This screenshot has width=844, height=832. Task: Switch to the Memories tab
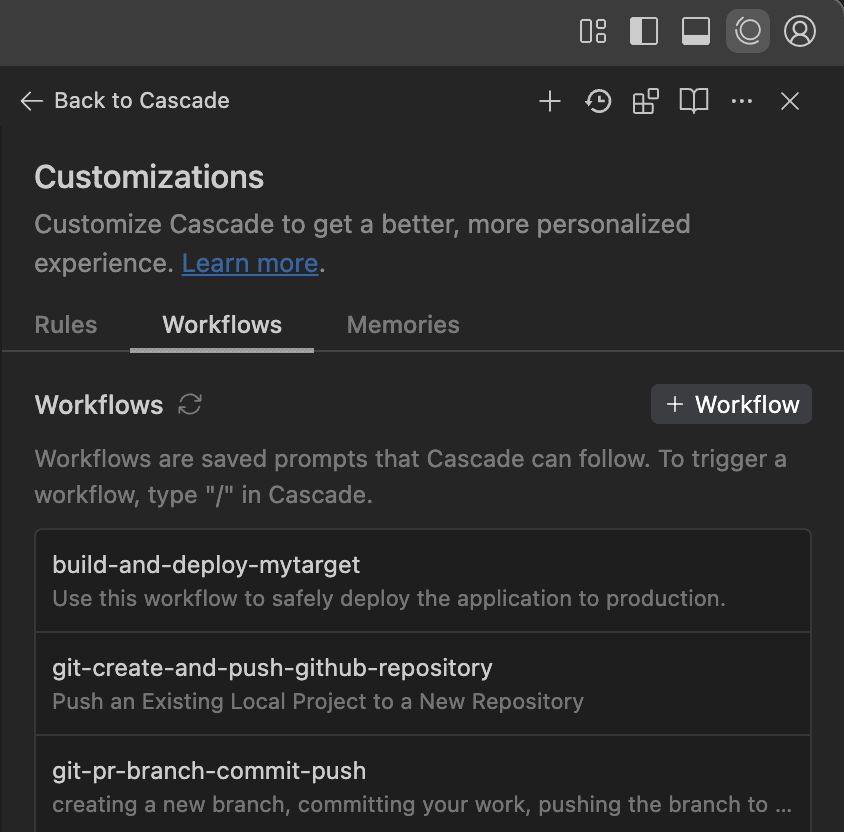(x=403, y=325)
